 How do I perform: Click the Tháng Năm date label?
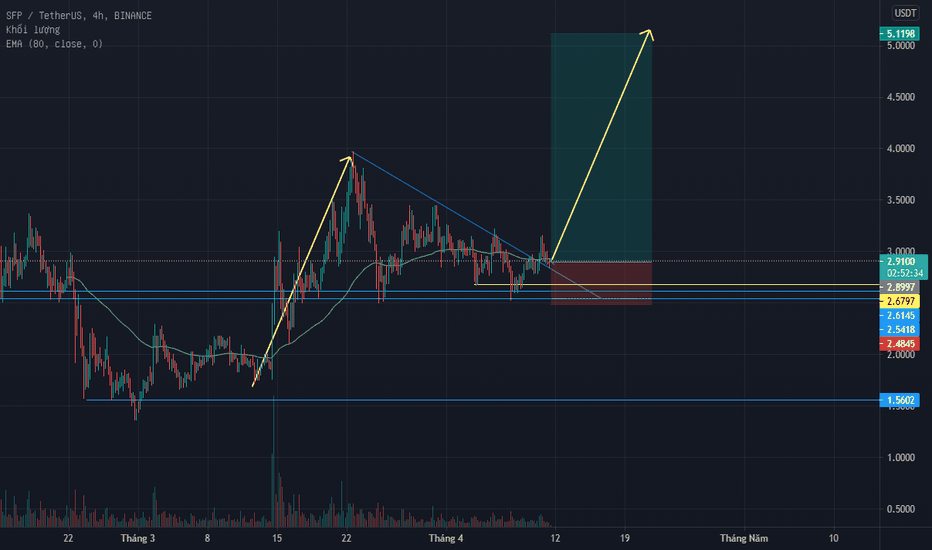(744, 539)
